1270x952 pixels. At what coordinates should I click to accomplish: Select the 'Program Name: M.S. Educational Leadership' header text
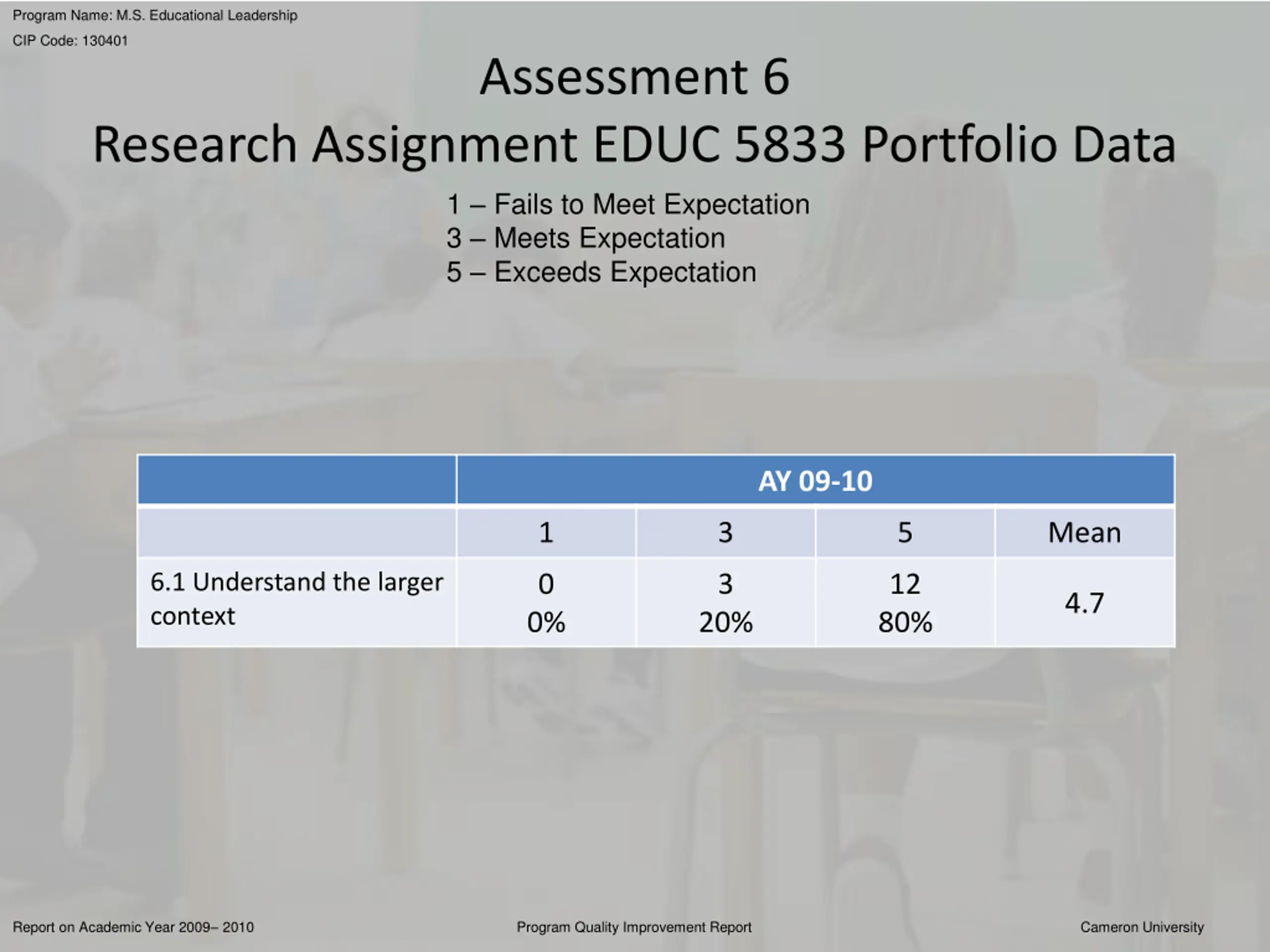[x=155, y=15]
